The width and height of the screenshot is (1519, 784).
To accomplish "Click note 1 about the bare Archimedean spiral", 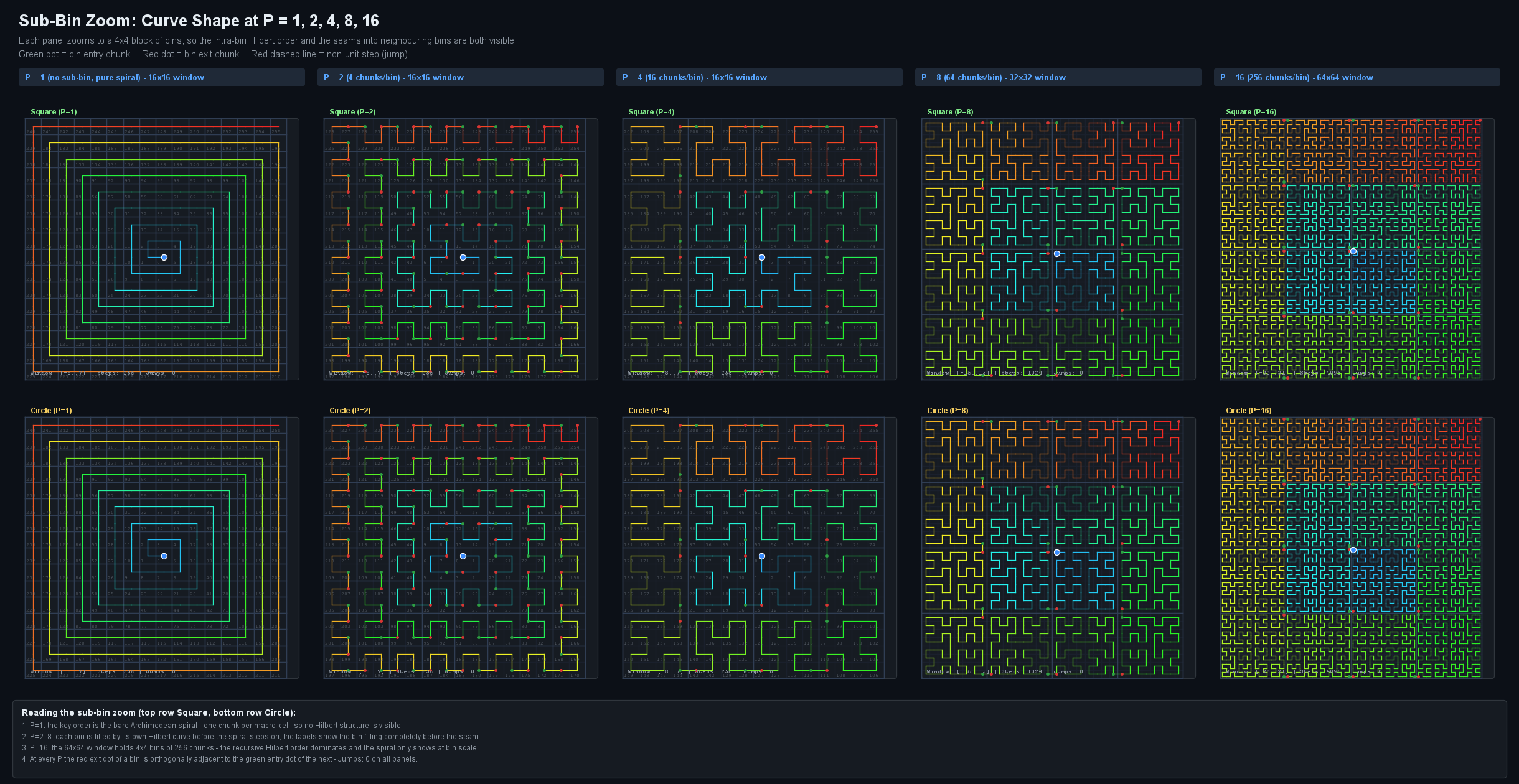I will click(212, 726).
